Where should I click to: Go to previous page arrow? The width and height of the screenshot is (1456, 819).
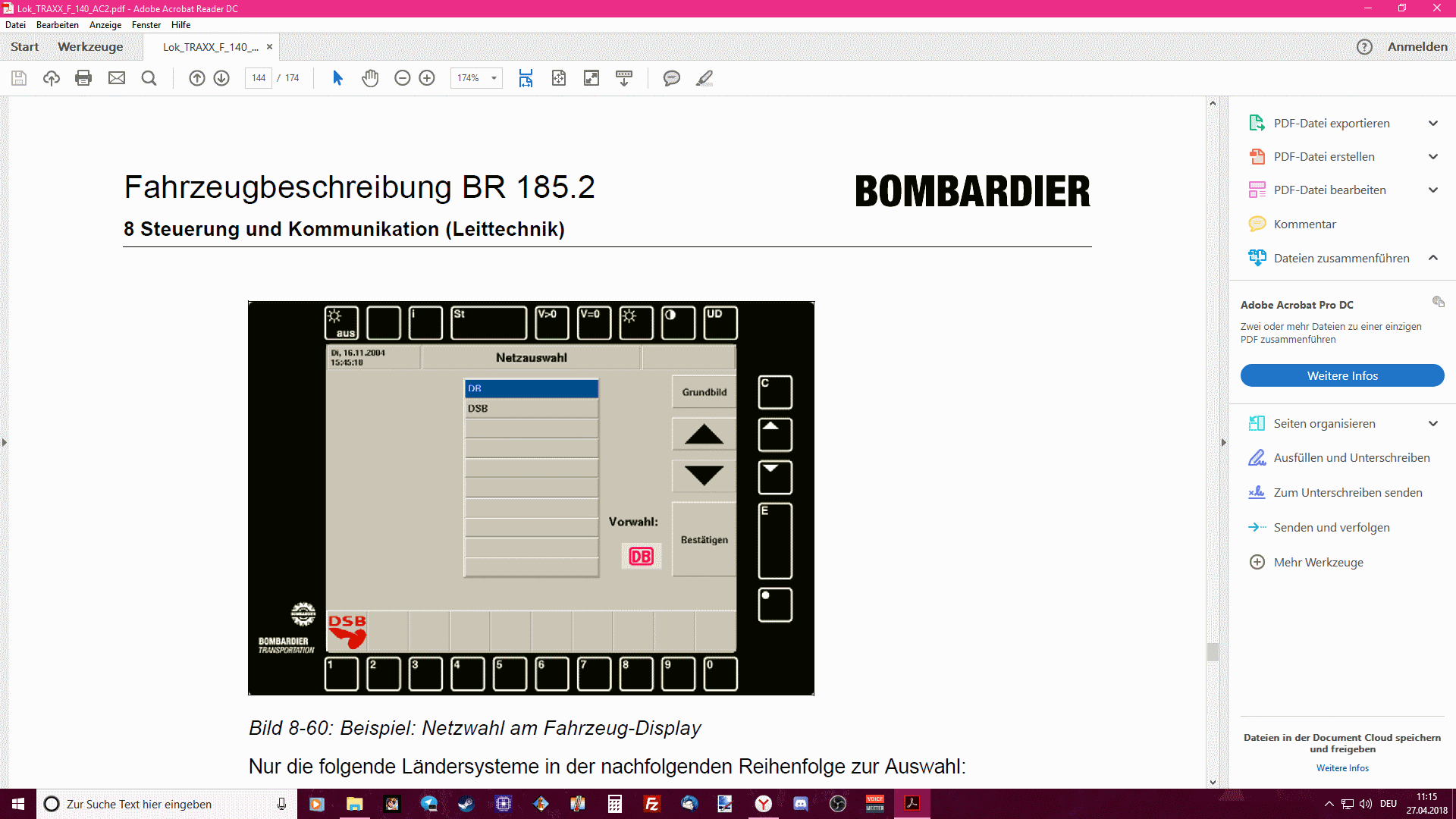[x=196, y=78]
